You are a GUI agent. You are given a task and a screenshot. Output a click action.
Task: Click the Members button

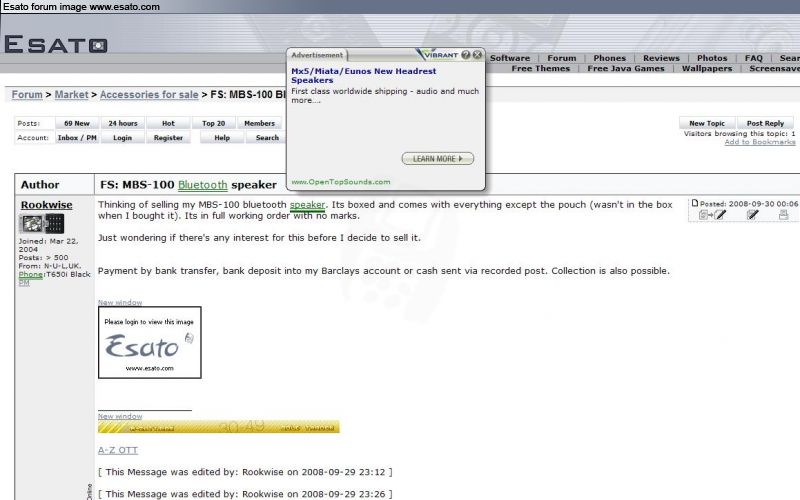point(259,123)
